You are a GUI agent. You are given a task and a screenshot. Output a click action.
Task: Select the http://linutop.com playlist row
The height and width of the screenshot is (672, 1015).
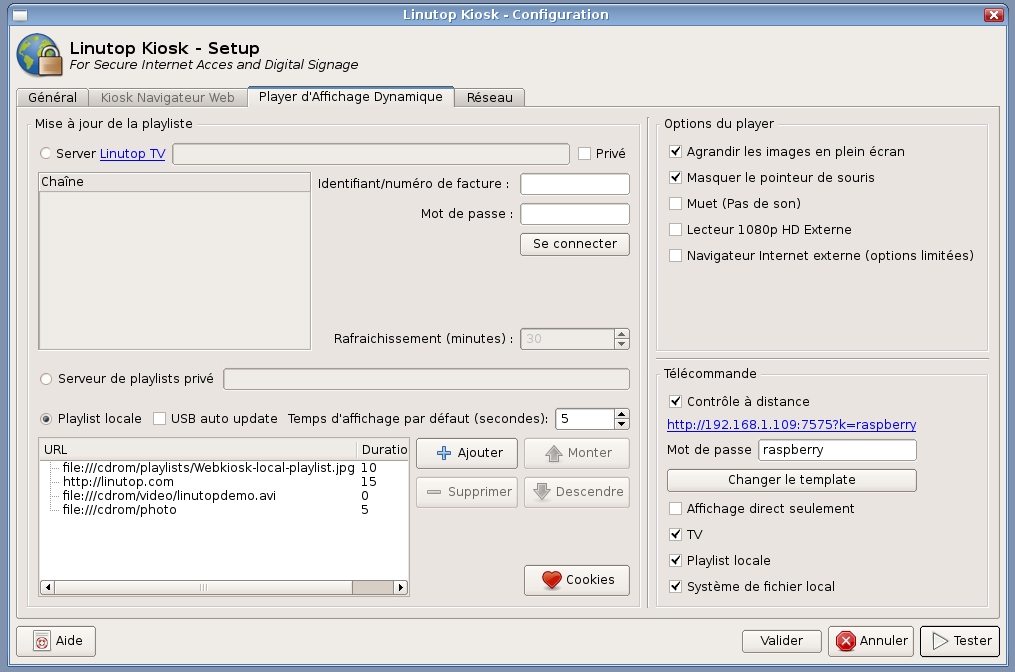[223, 482]
